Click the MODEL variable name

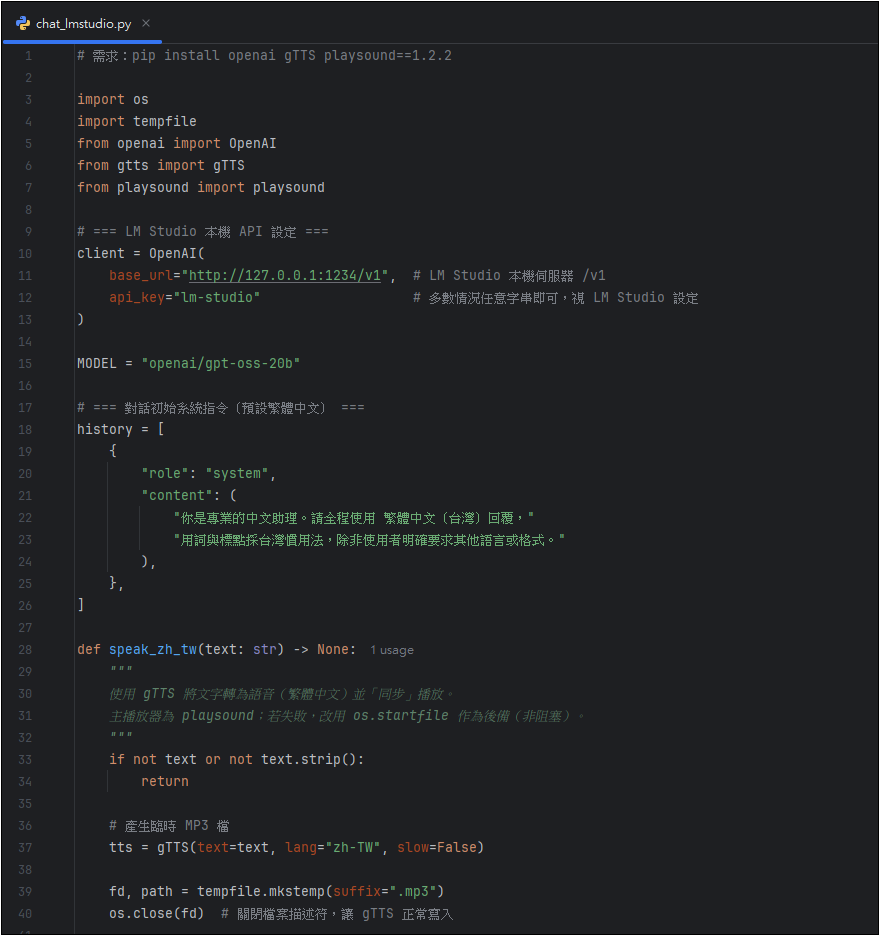97,363
